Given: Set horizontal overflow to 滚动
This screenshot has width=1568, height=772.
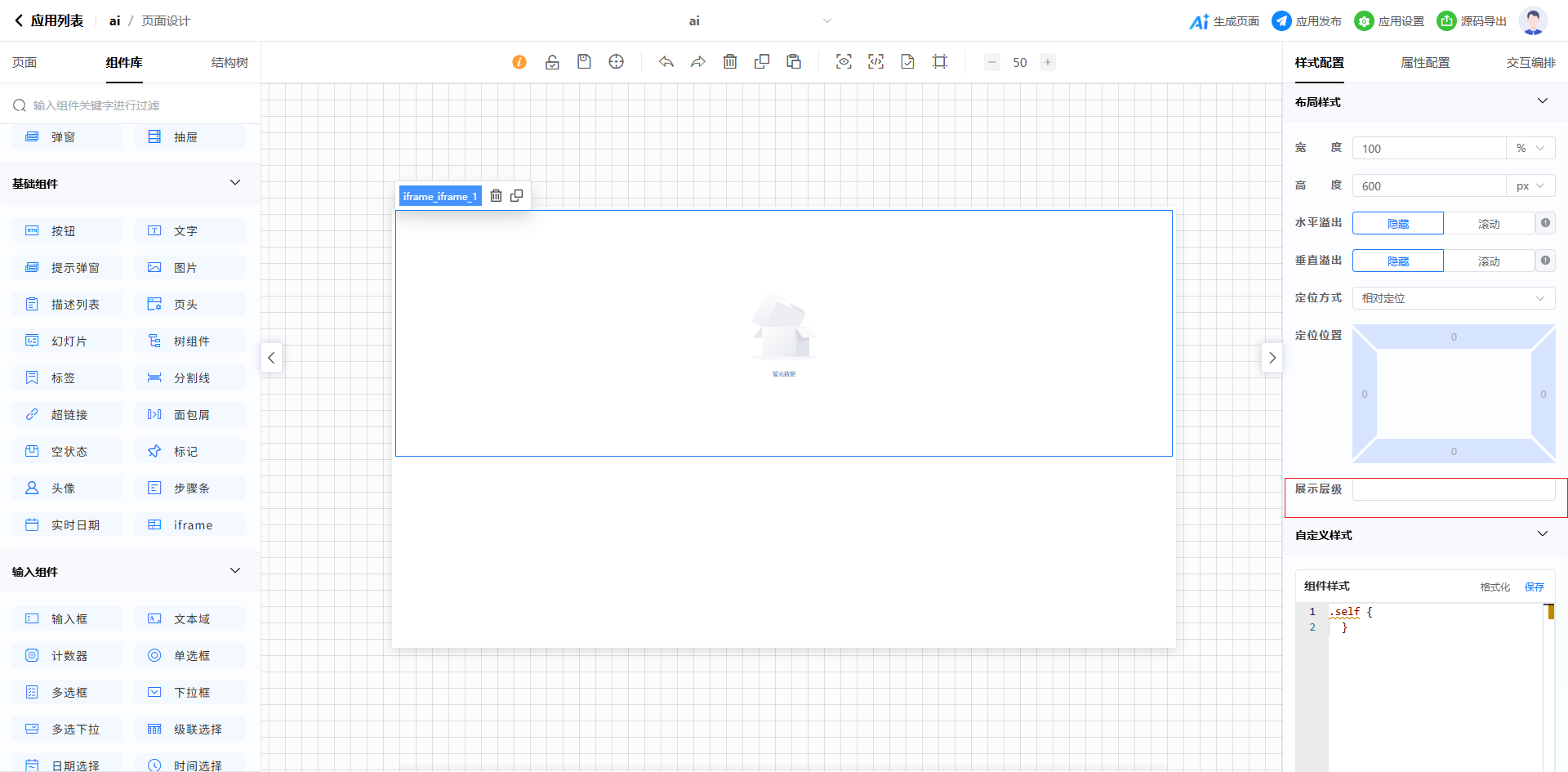Looking at the screenshot, I should [x=1488, y=224].
